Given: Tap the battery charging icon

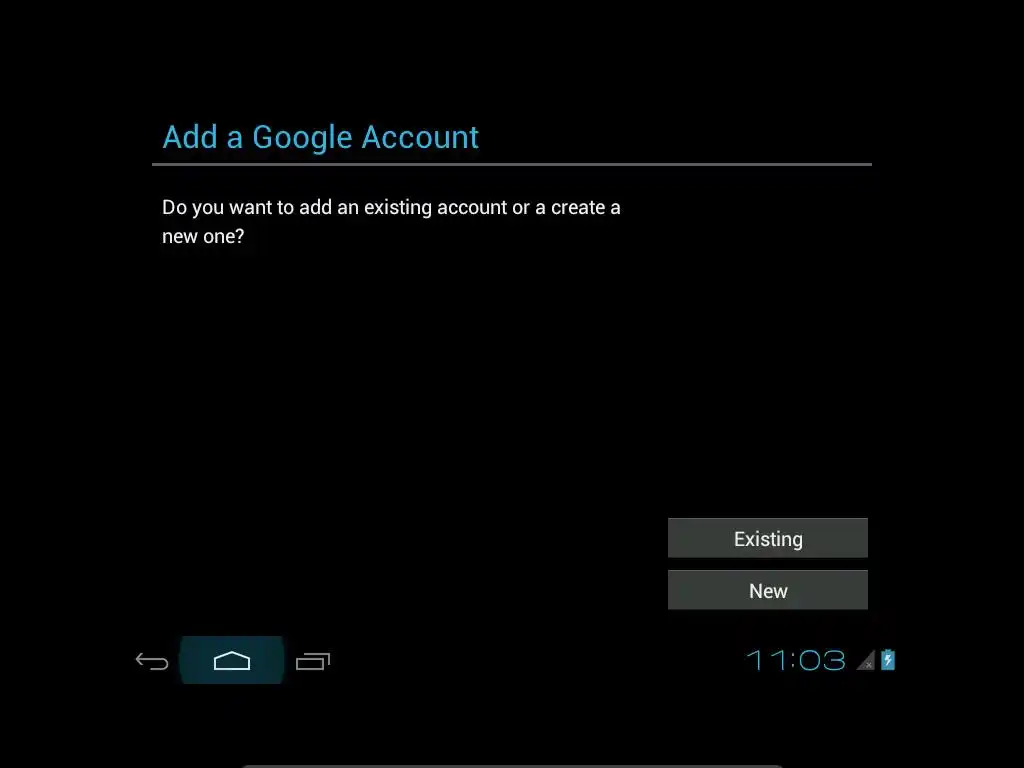Looking at the screenshot, I should [888, 660].
